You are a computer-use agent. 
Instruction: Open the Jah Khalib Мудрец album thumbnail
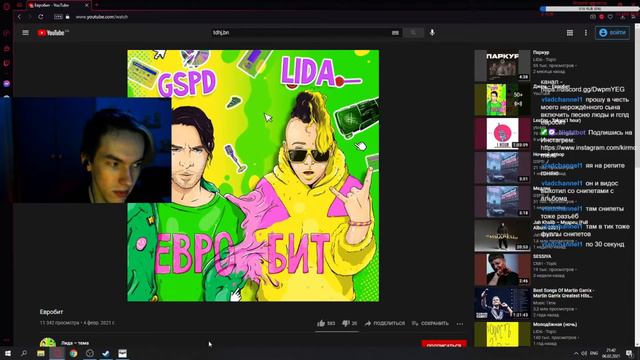pos(502,236)
